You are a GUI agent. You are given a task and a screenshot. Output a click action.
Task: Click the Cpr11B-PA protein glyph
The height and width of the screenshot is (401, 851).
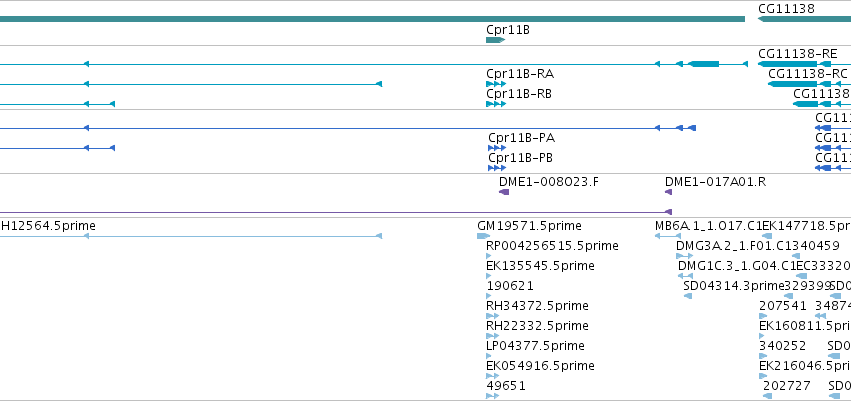click(x=497, y=148)
